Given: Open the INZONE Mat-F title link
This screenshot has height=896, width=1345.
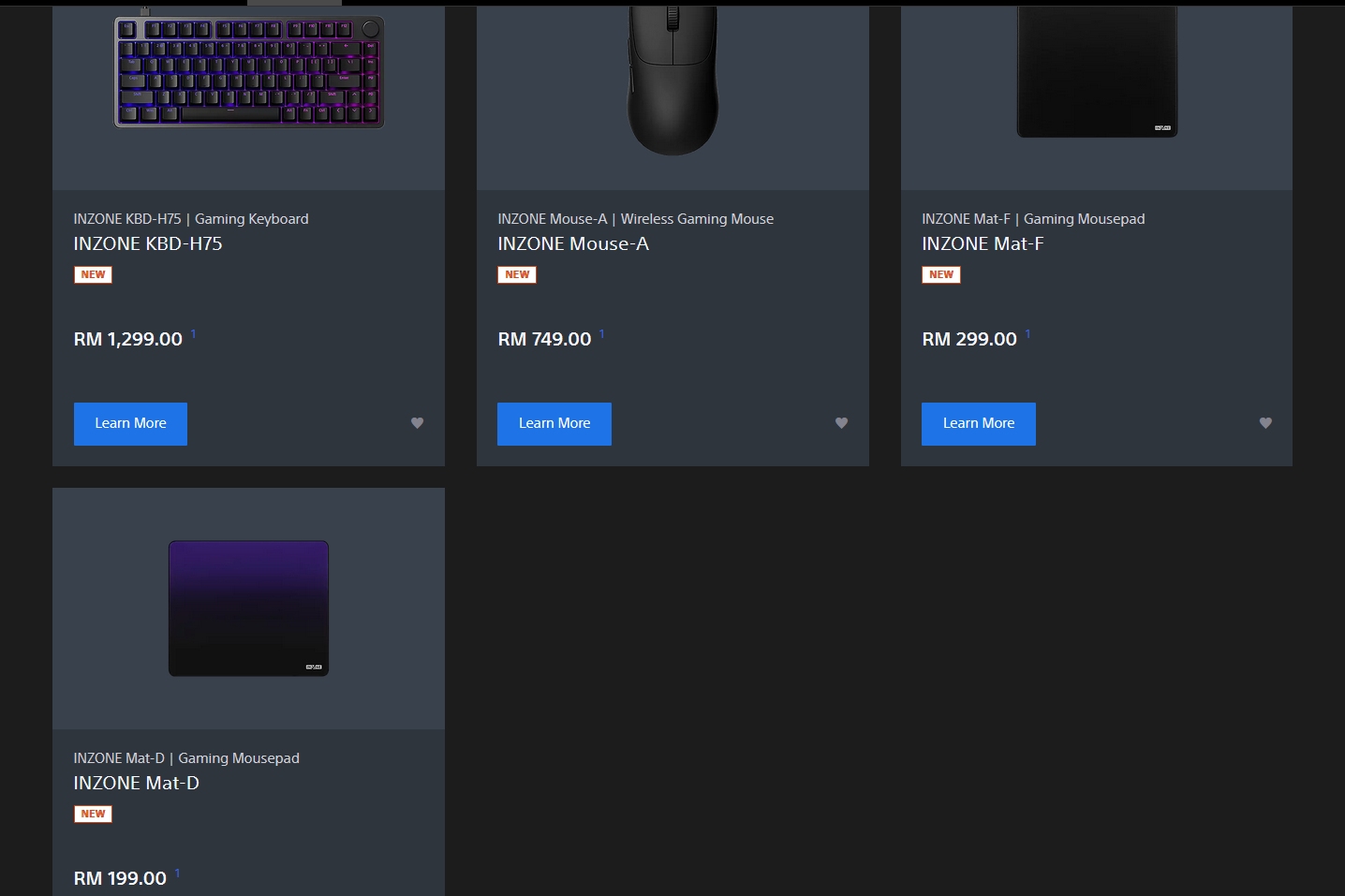Looking at the screenshot, I should (x=983, y=243).
